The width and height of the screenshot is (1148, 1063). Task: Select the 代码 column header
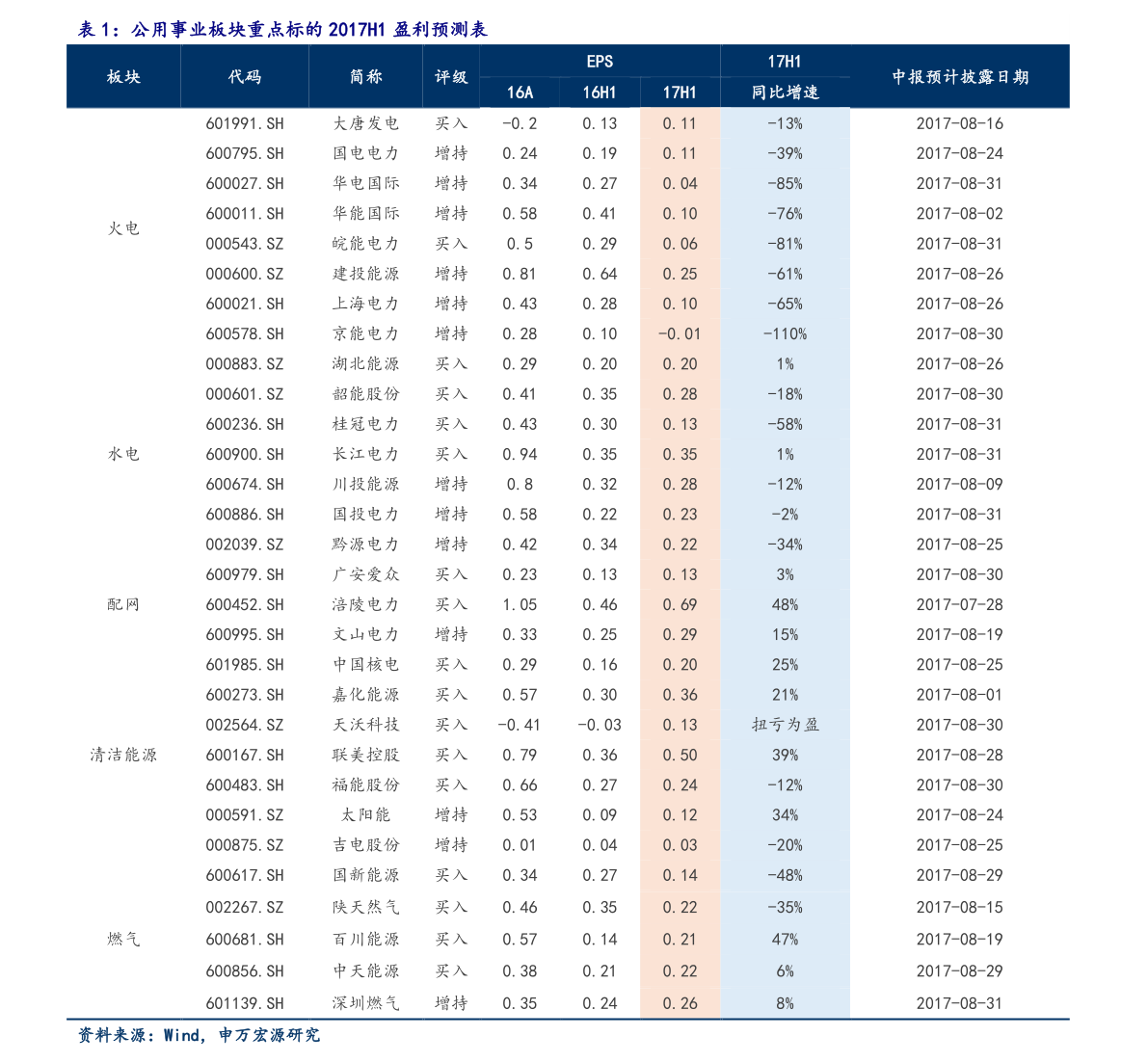pos(245,77)
